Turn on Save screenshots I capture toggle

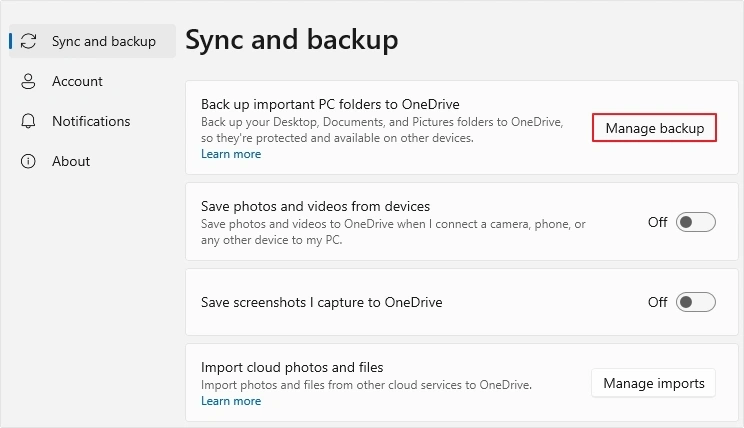(696, 302)
